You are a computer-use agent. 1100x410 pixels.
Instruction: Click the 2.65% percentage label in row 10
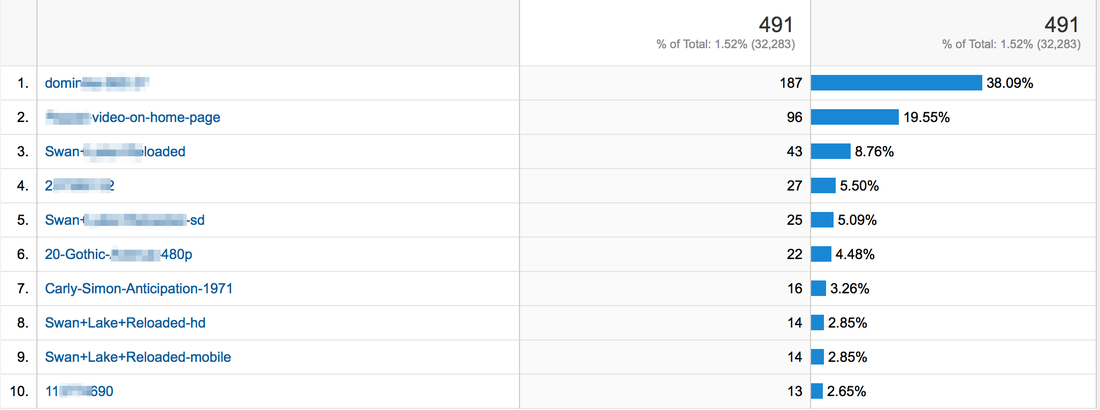[x=847, y=391]
